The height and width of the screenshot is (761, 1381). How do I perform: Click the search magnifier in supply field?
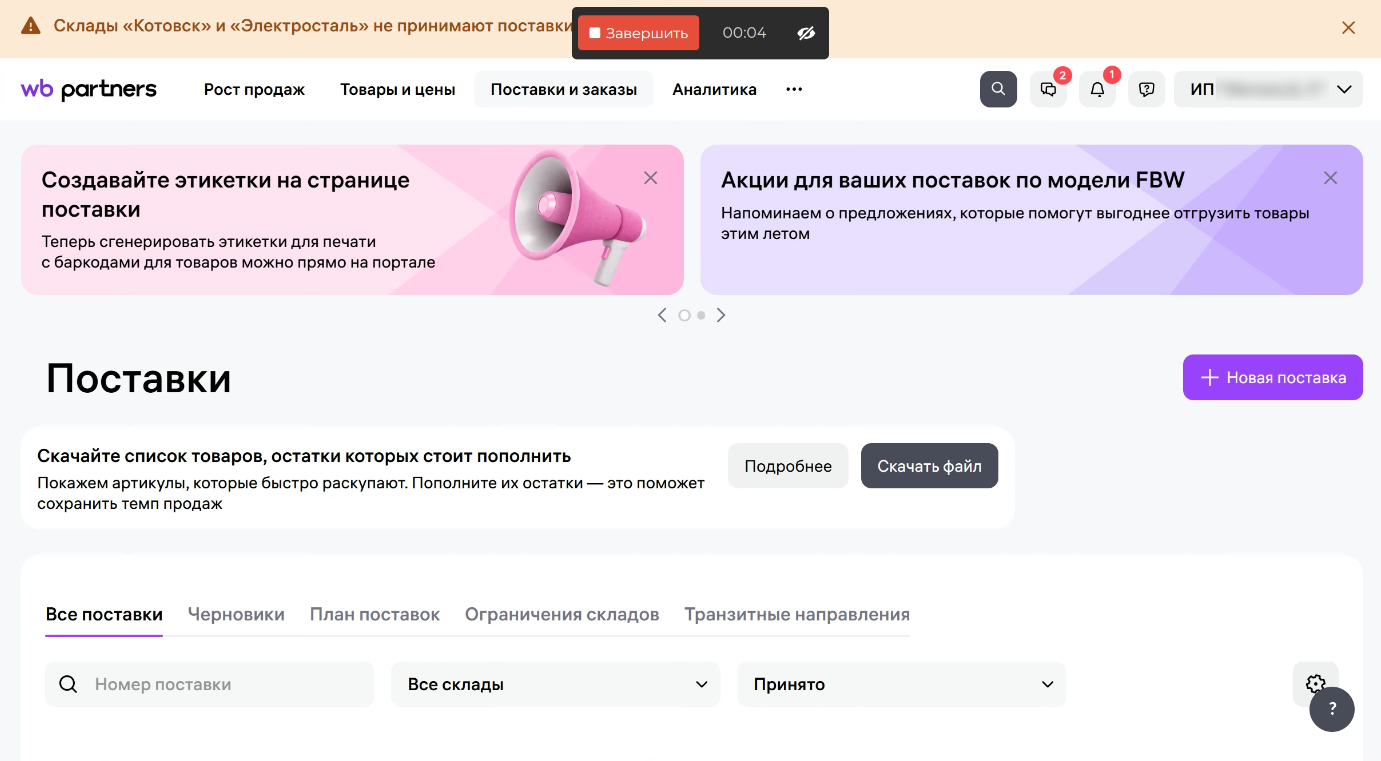pos(68,684)
